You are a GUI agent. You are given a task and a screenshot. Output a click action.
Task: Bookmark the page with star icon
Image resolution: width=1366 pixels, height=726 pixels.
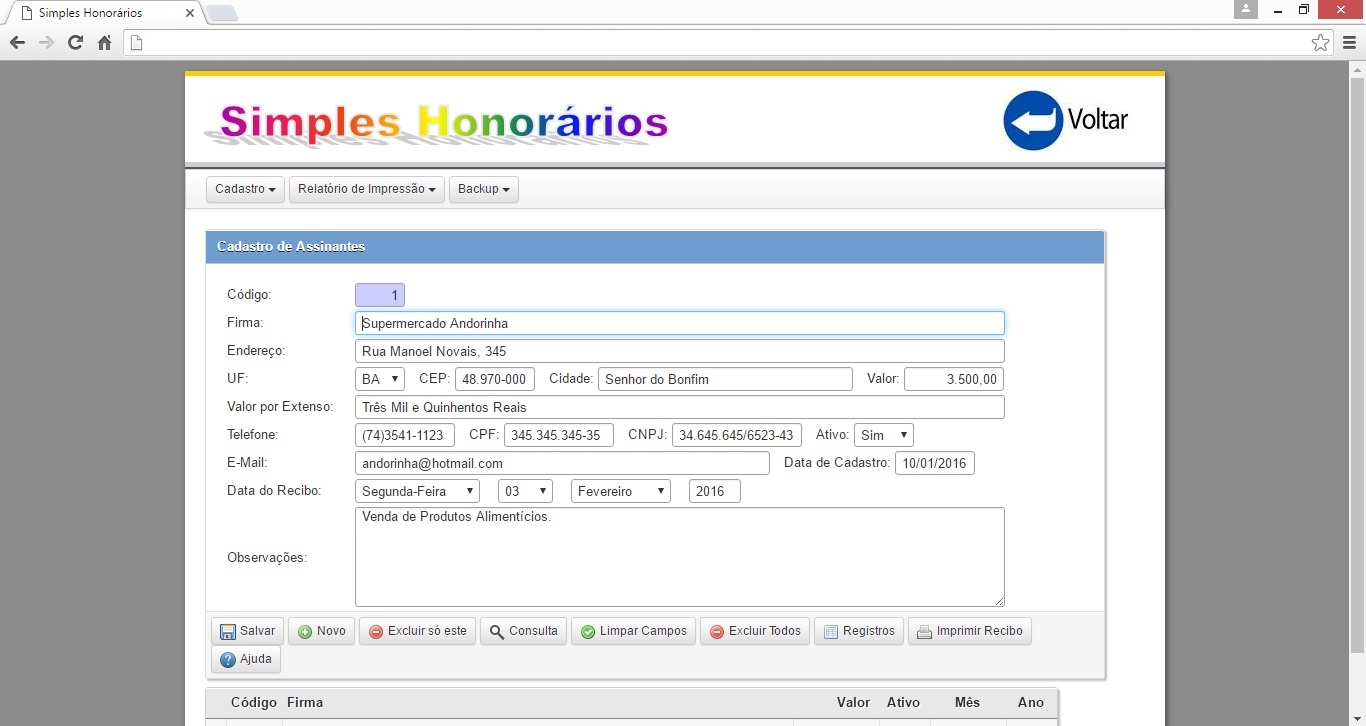pyautogui.click(x=1320, y=42)
